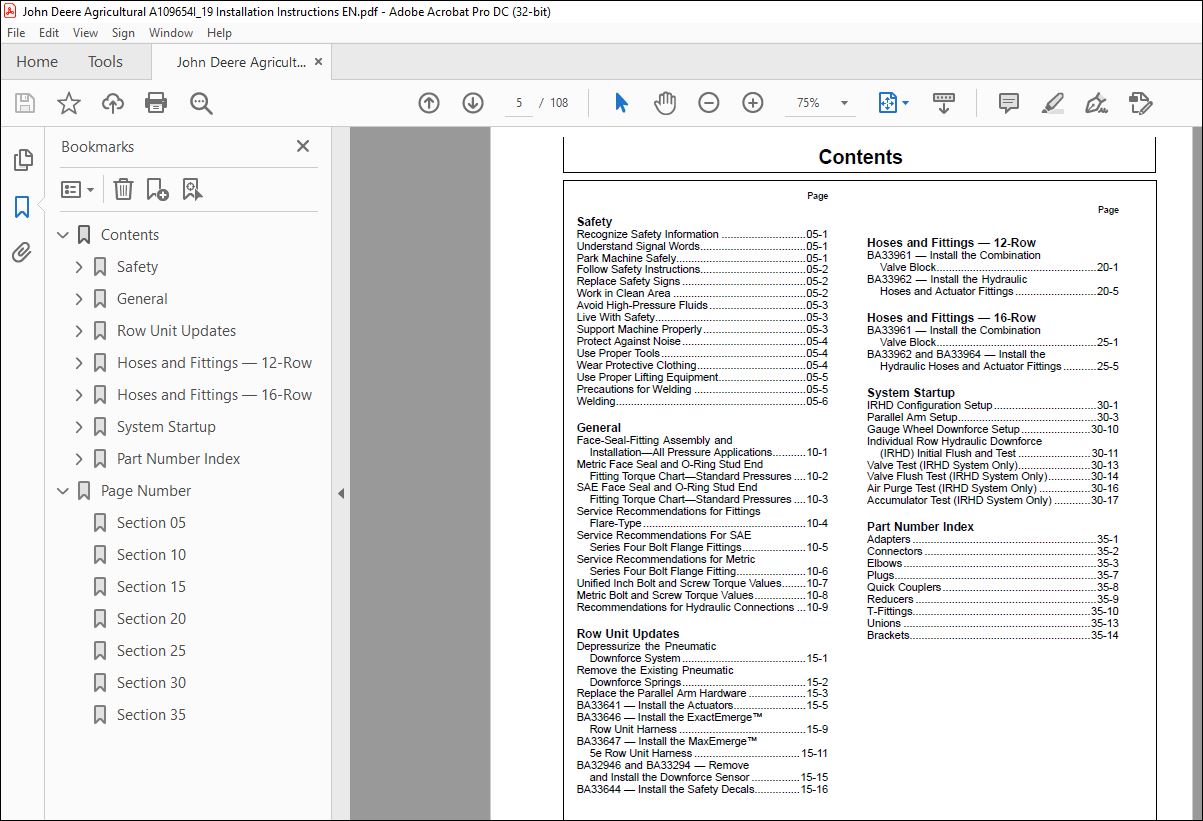Print the document via printer icon

(x=156, y=103)
